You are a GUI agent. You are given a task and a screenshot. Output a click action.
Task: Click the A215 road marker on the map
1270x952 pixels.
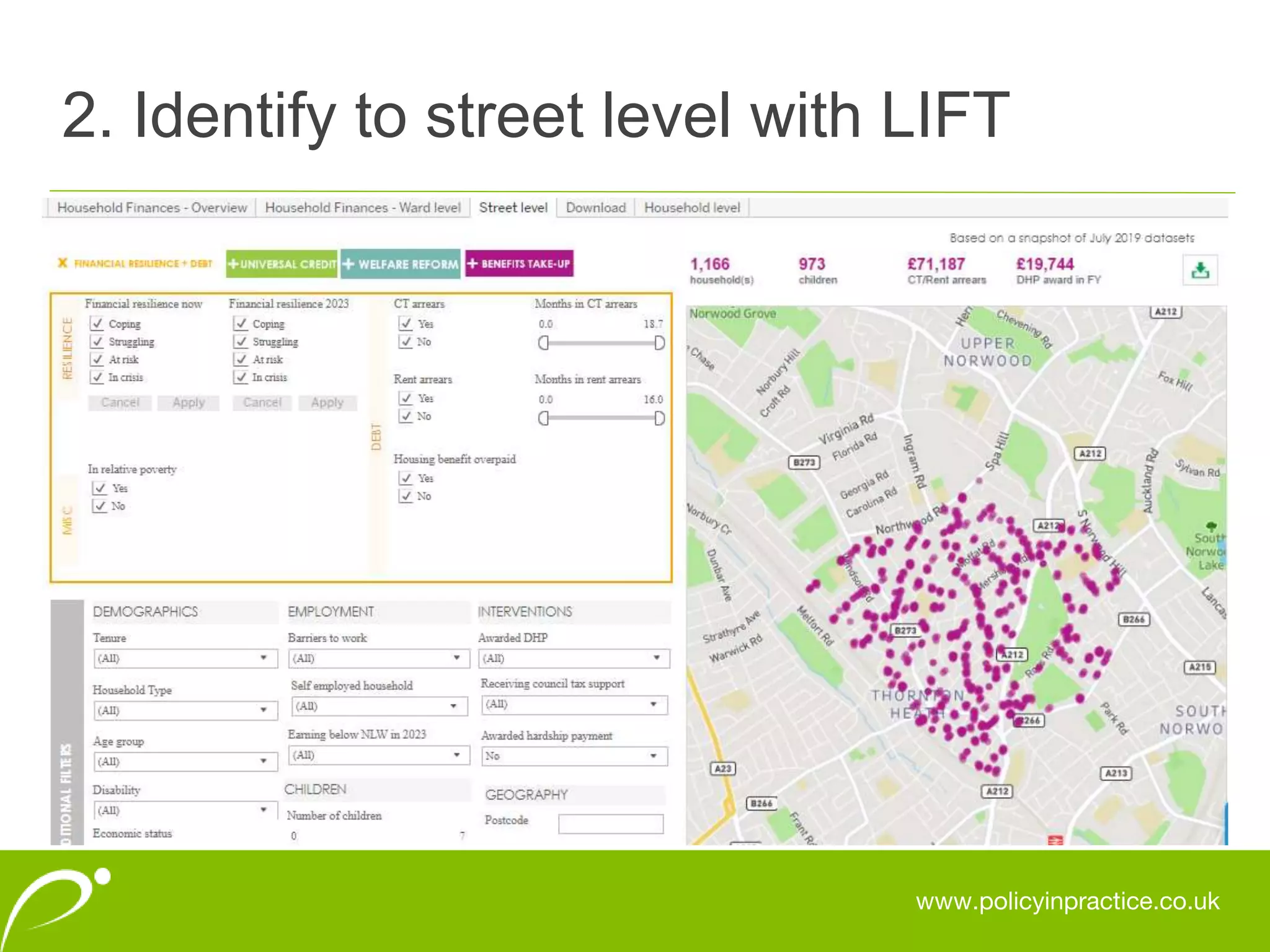(1200, 667)
